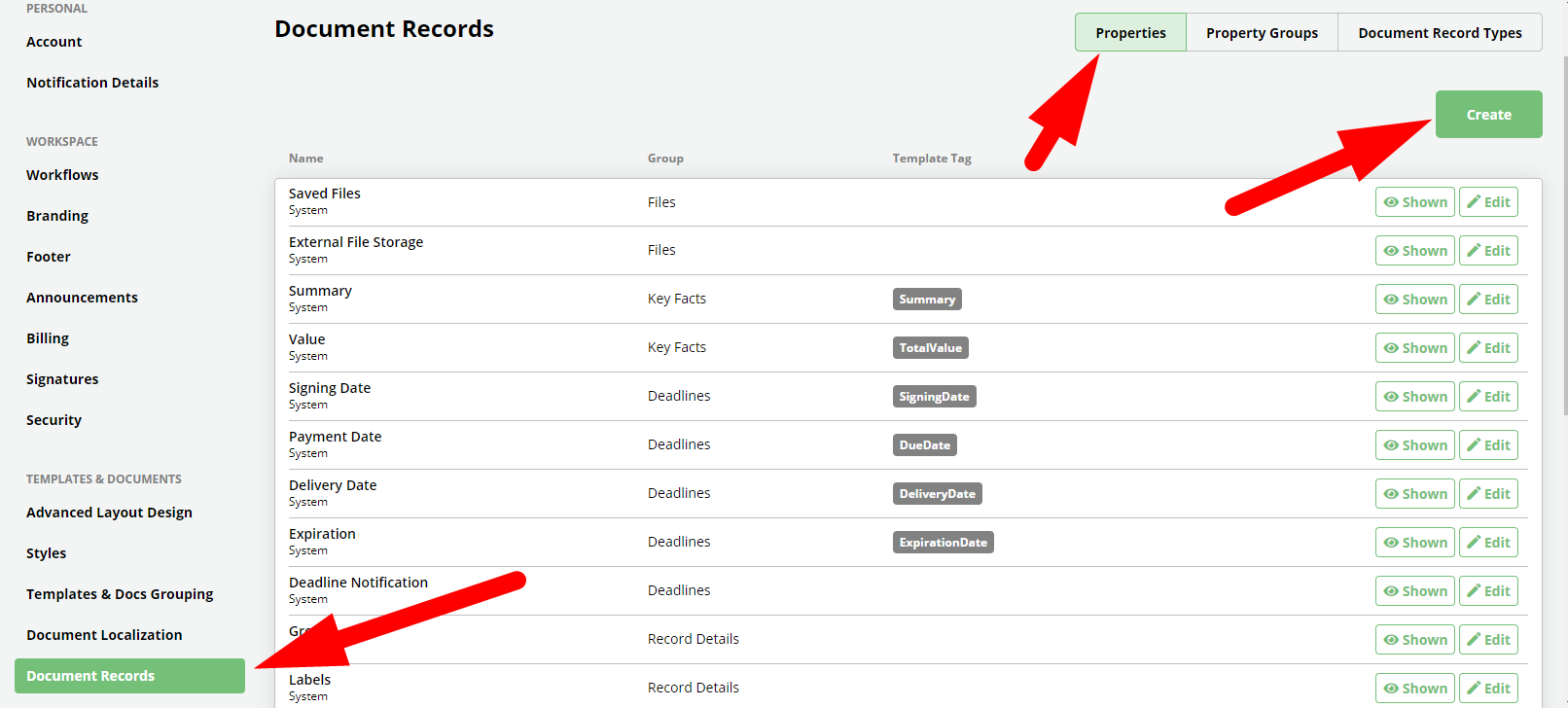Navigate to Templates & Docs Grouping
Image resolution: width=1568 pixels, height=708 pixels.
coord(120,594)
